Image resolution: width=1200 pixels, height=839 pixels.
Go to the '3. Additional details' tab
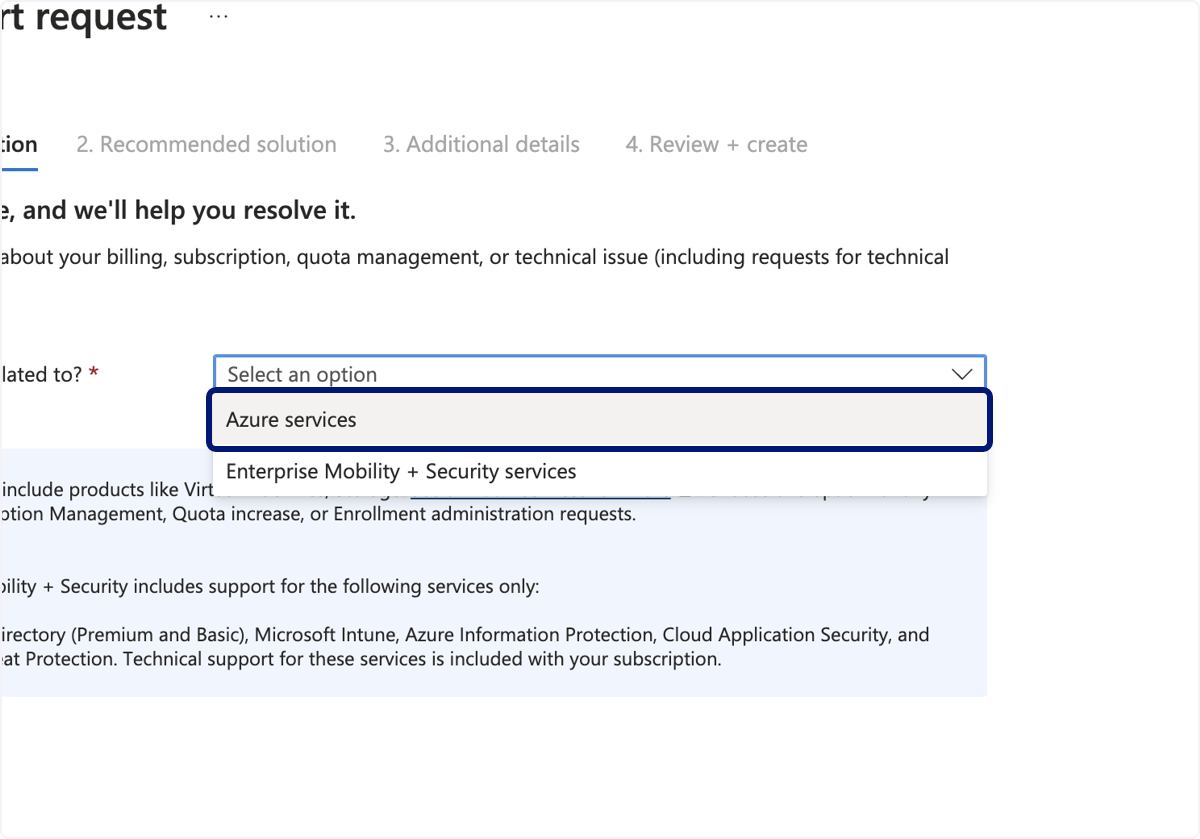point(481,144)
